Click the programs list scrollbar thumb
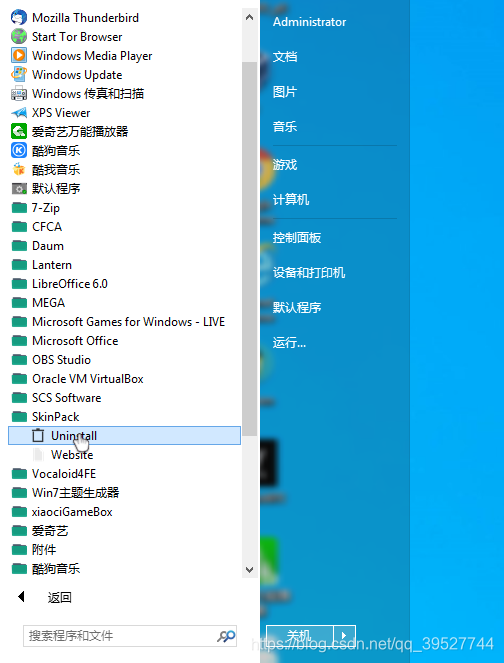The width and height of the screenshot is (504, 663). [x=249, y=249]
